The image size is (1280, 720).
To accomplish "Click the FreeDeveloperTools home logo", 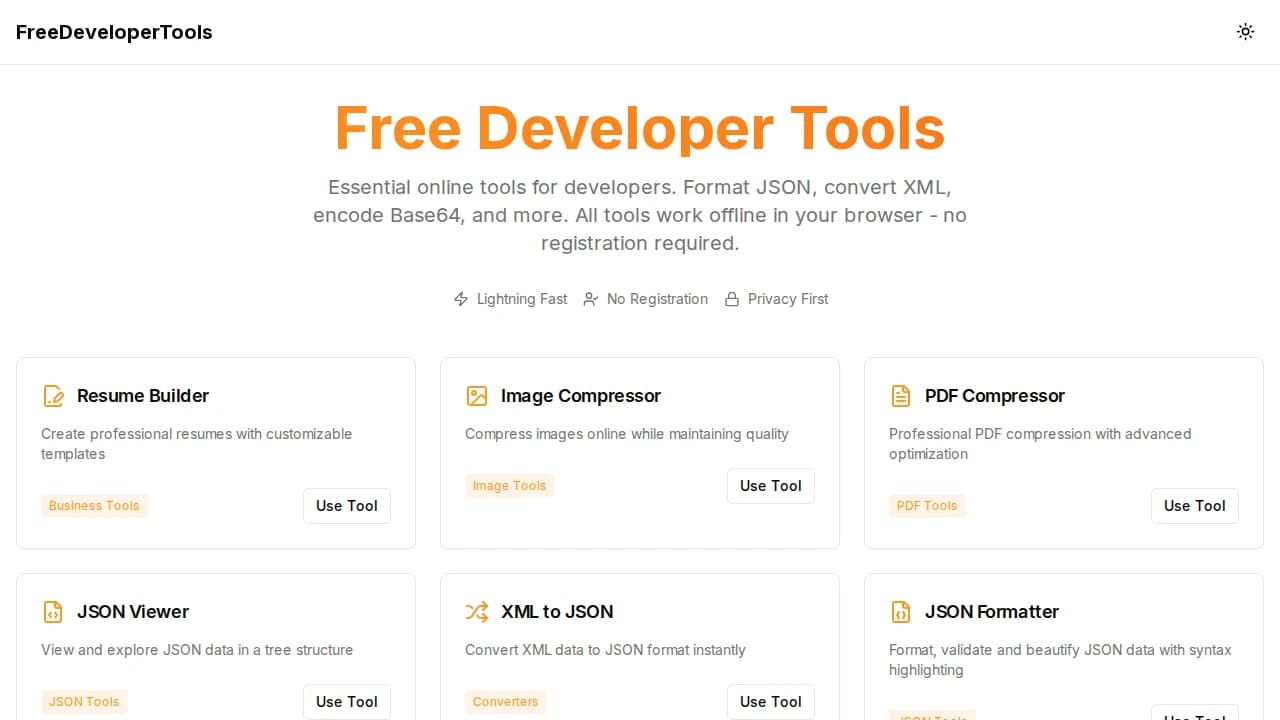I will click(113, 32).
